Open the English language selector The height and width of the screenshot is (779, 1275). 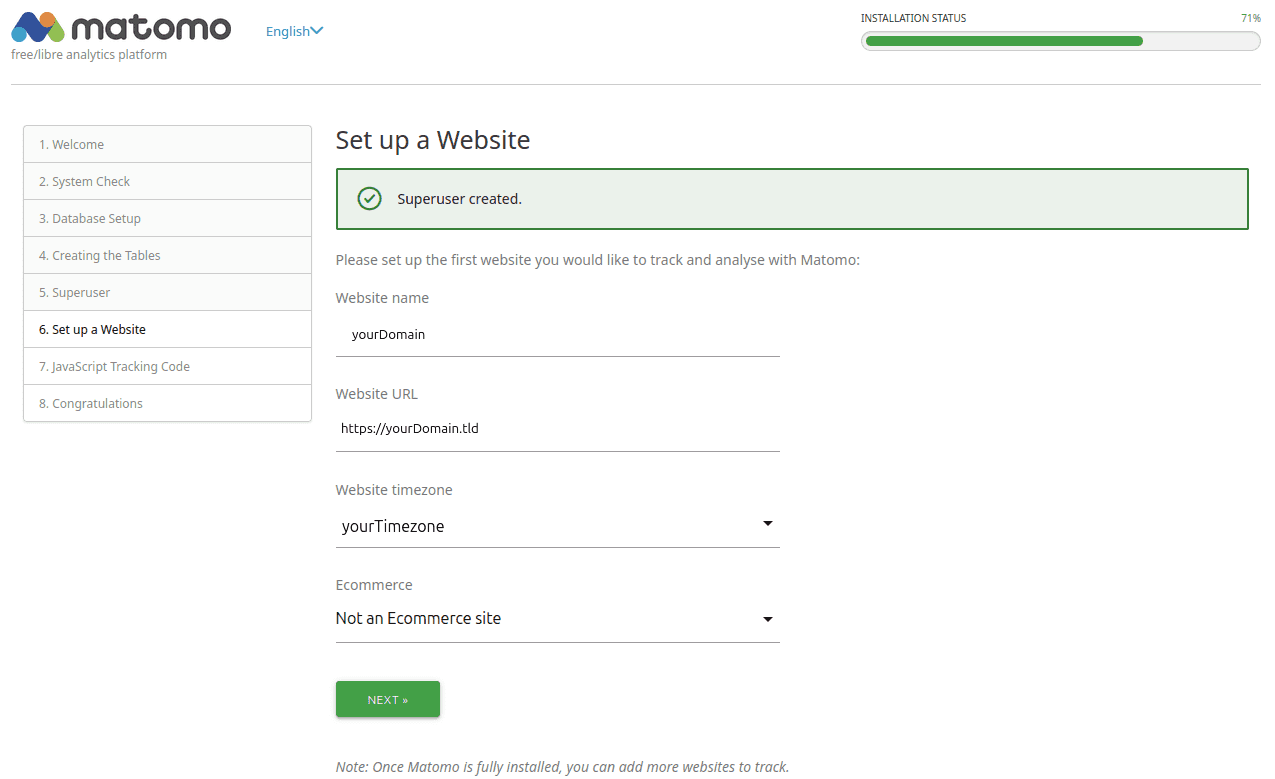point(294,31)
